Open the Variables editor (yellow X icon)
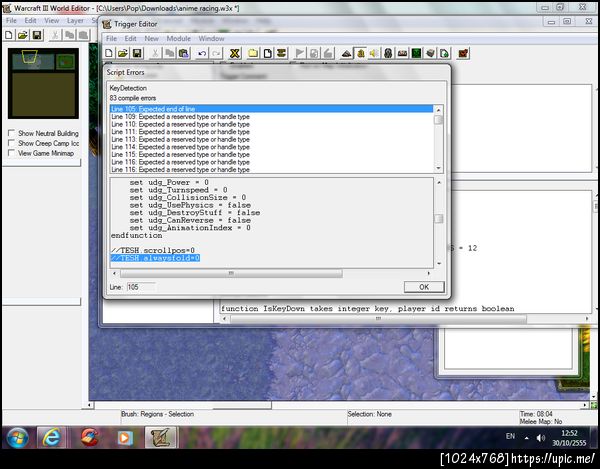 235,53
